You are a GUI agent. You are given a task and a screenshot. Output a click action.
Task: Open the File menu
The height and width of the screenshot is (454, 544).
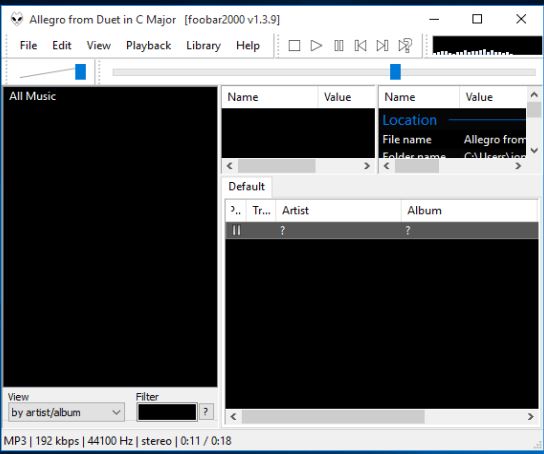pyautogui.click(x=28, y=45)
